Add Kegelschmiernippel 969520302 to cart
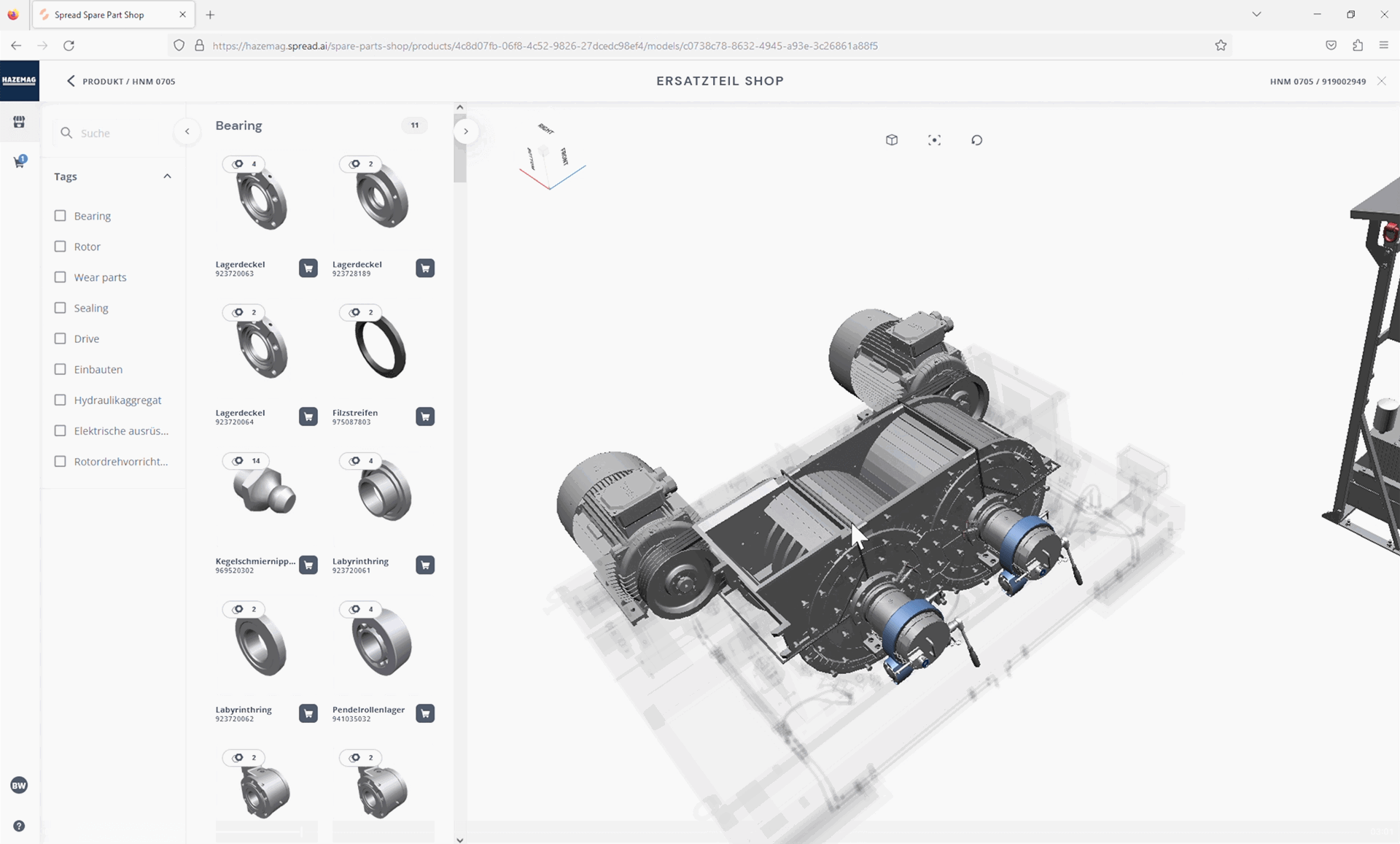Viewport: 1400px width, 844px height. click(308, 565)
